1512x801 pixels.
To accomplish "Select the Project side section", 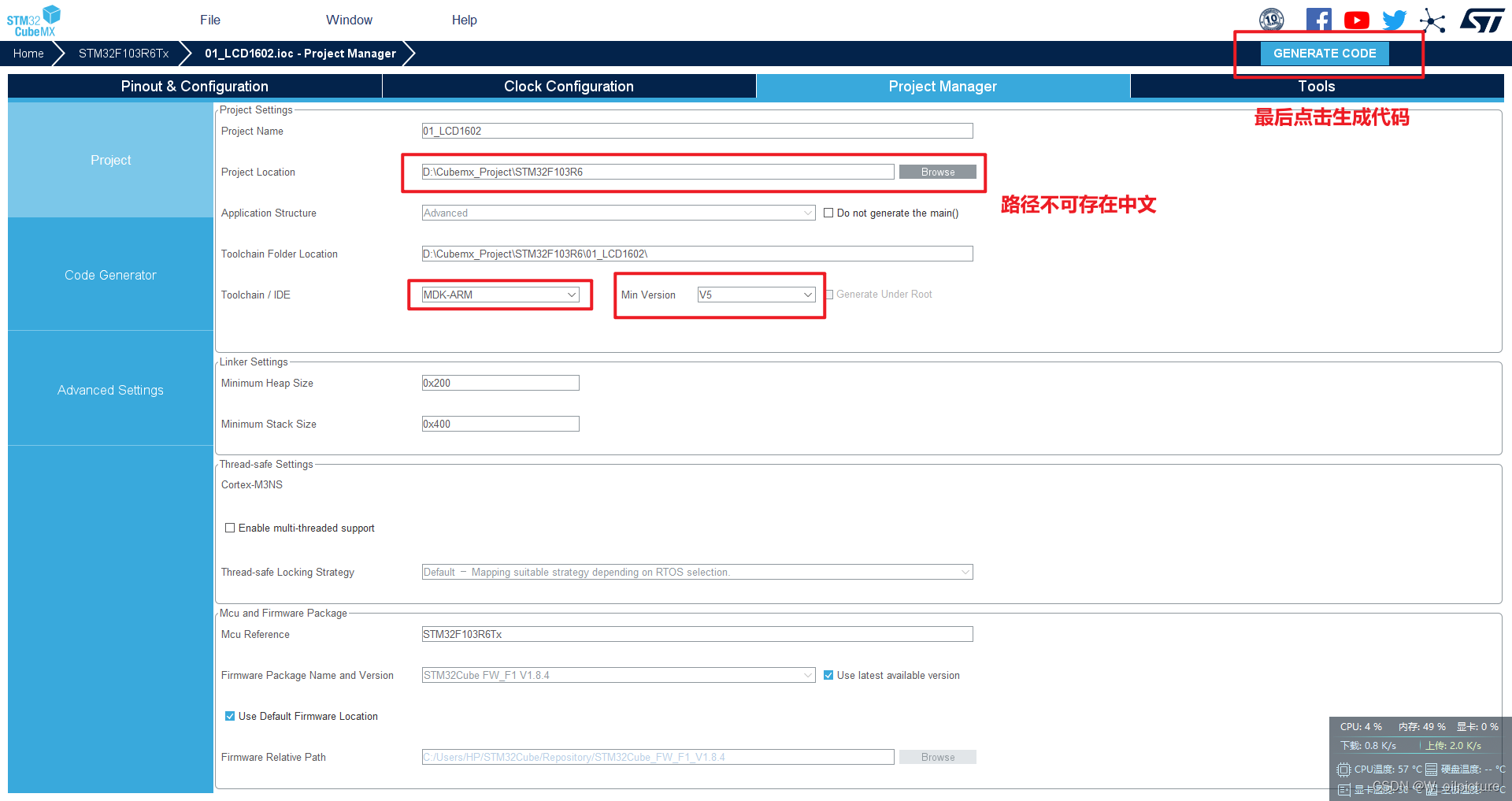I will [x=110, y=160].
